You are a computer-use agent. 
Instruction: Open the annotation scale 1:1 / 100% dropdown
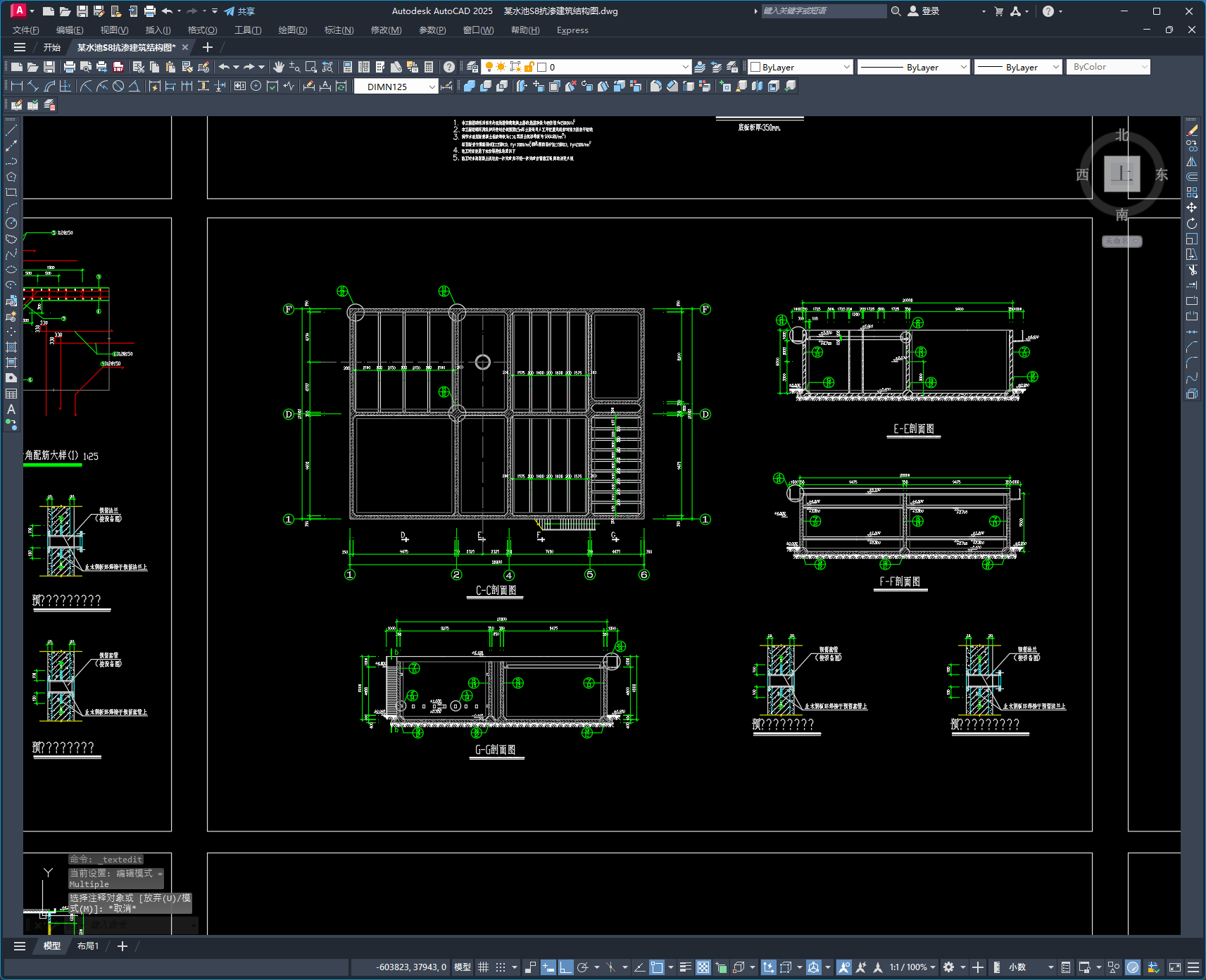(912, 967)
